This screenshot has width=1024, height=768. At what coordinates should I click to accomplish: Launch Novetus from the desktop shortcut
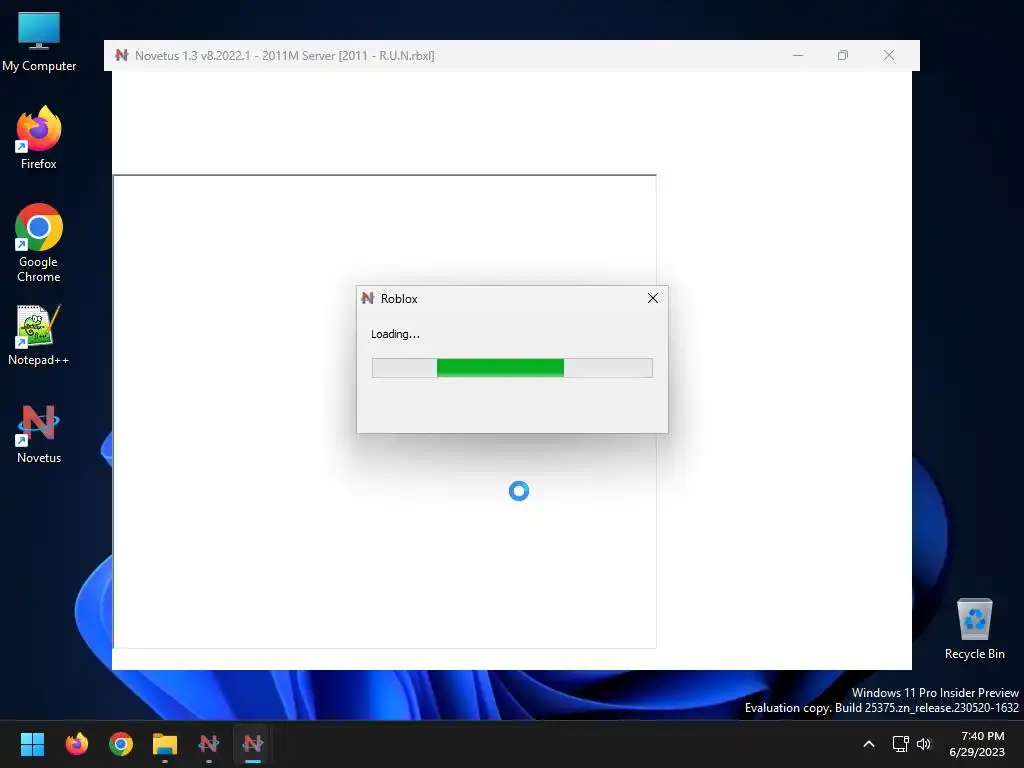click(x=39, y=432)
